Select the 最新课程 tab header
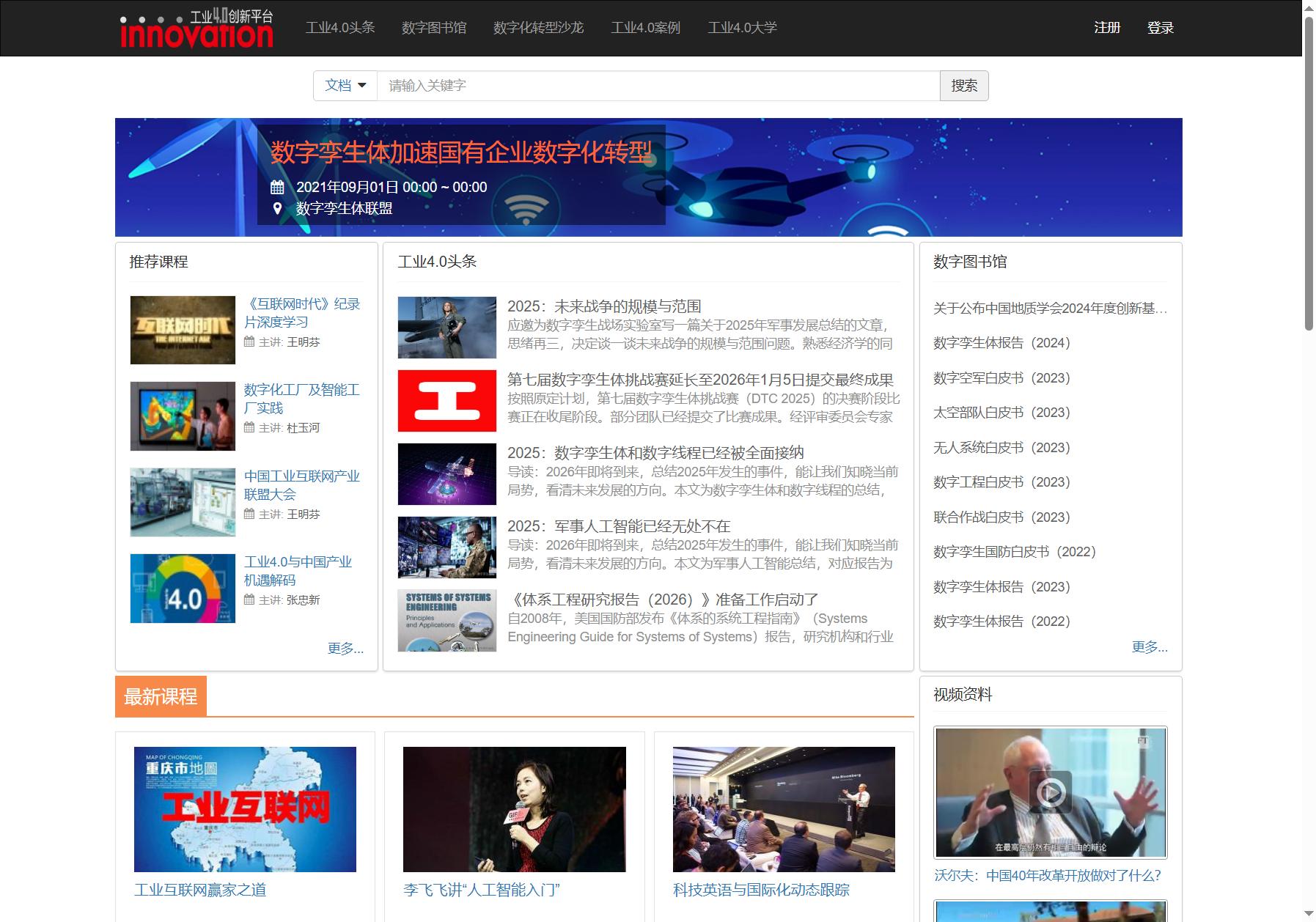The image size is (1316, 922). pos(161,696)
